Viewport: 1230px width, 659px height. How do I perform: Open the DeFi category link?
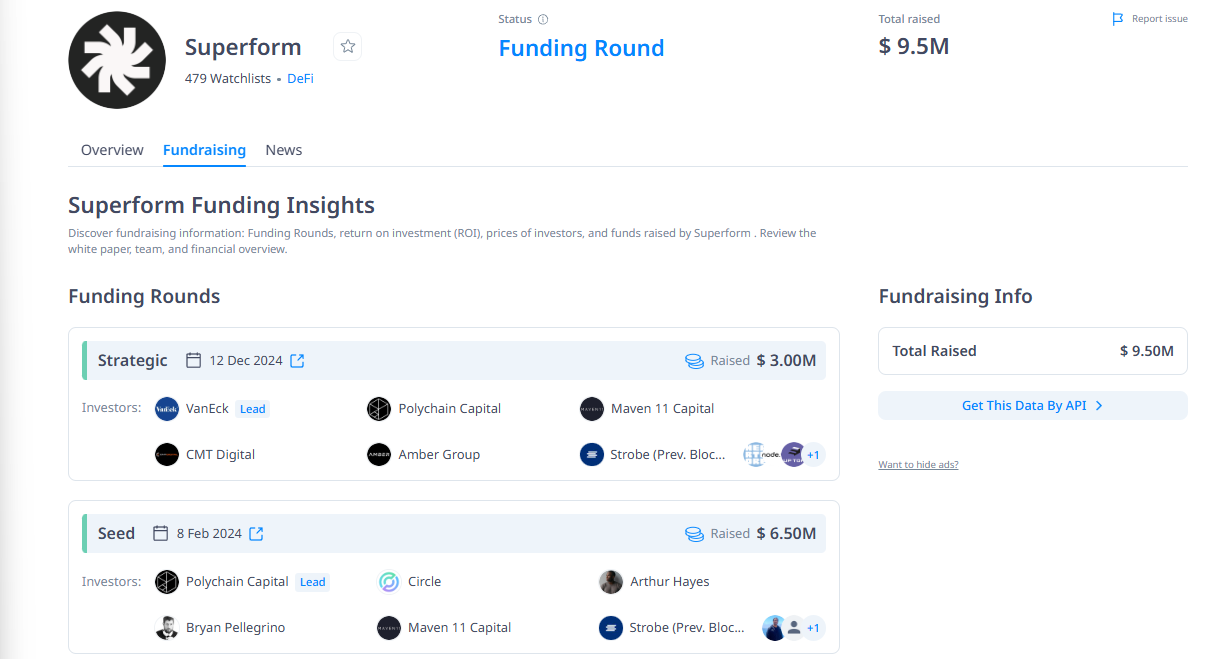(x=300, y=78)
